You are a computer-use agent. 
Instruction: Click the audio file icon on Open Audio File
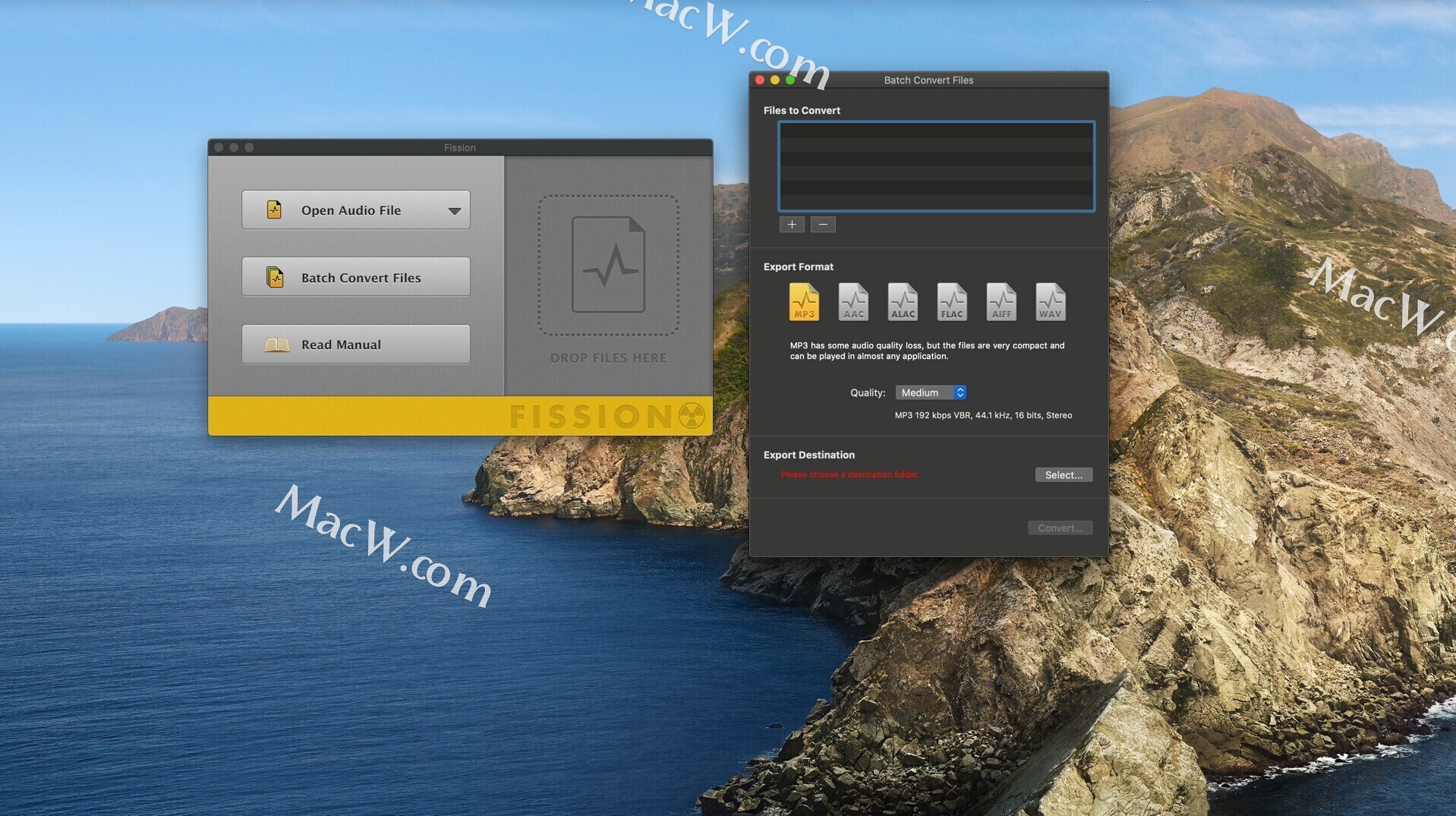274,210
